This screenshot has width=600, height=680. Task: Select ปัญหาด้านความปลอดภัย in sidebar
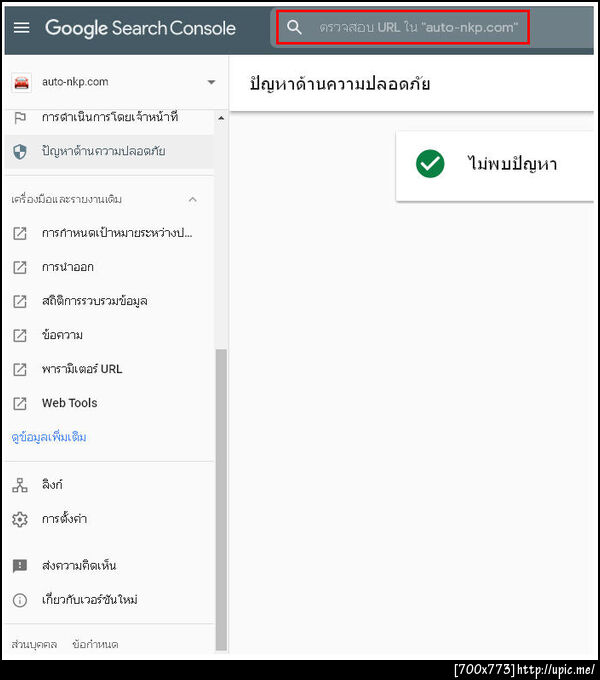tap(109, 151)
